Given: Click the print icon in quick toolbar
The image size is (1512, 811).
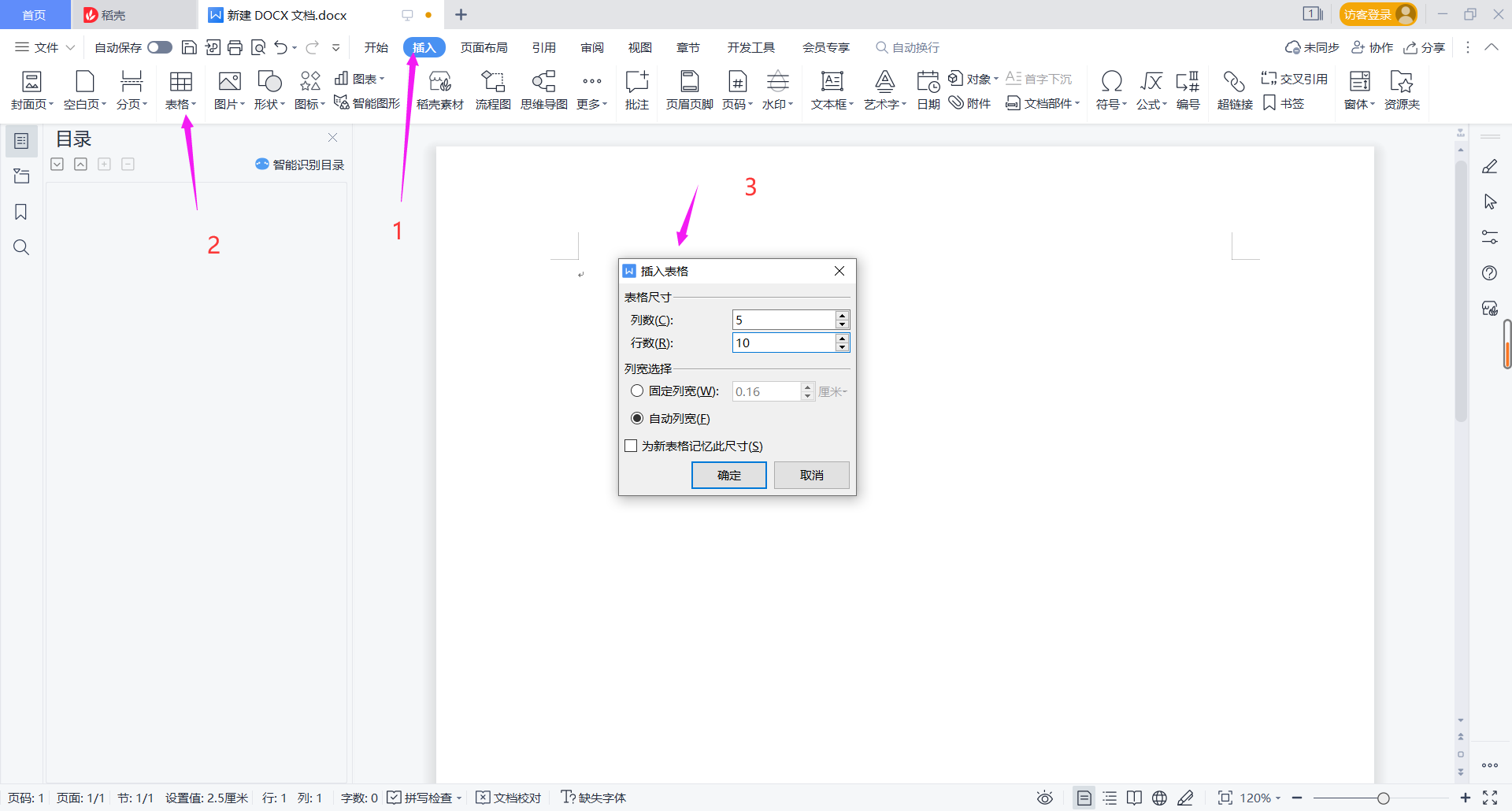Looking at the screenshot, I should click(x=235, y=47).
